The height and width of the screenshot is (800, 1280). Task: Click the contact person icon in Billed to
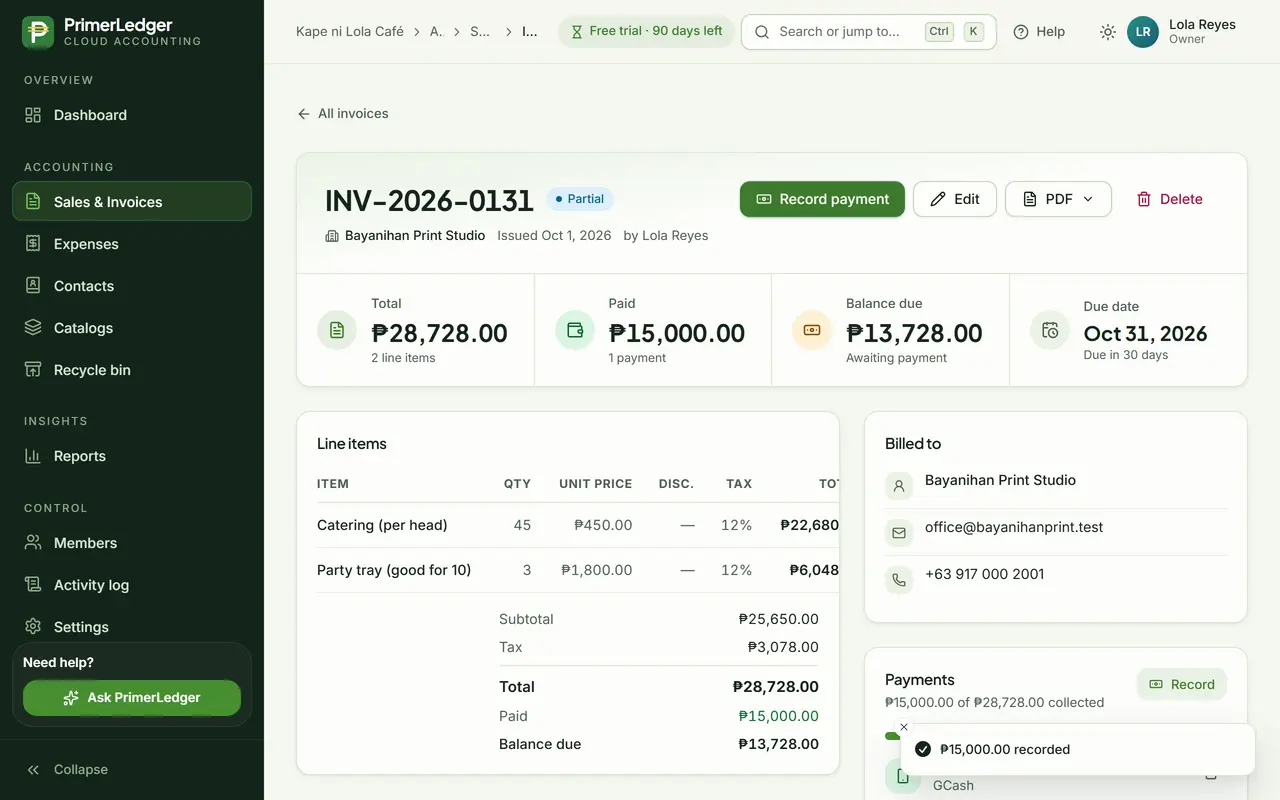coord(899,487)
